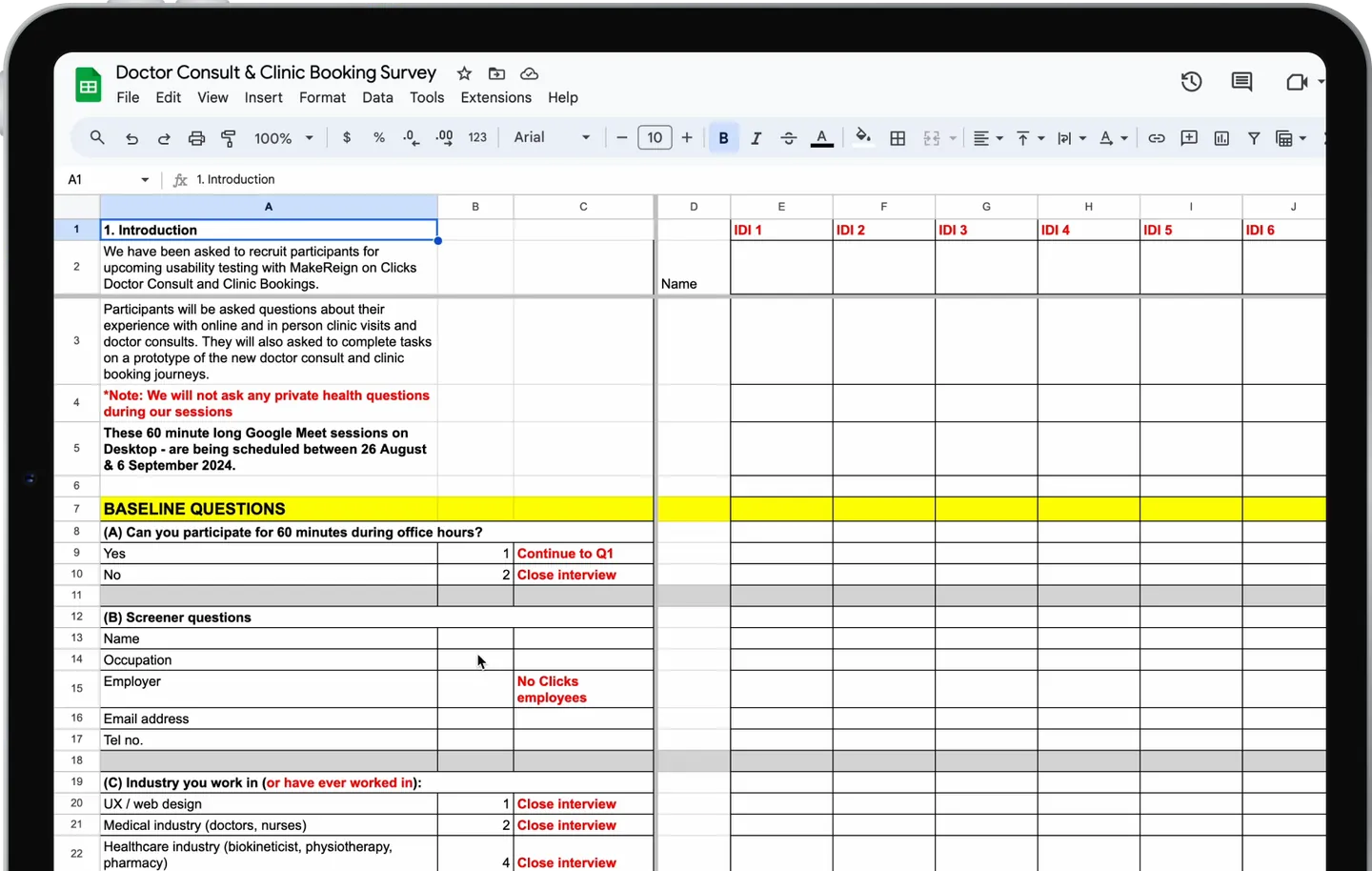Activate the paint format tool

point(229,138)
